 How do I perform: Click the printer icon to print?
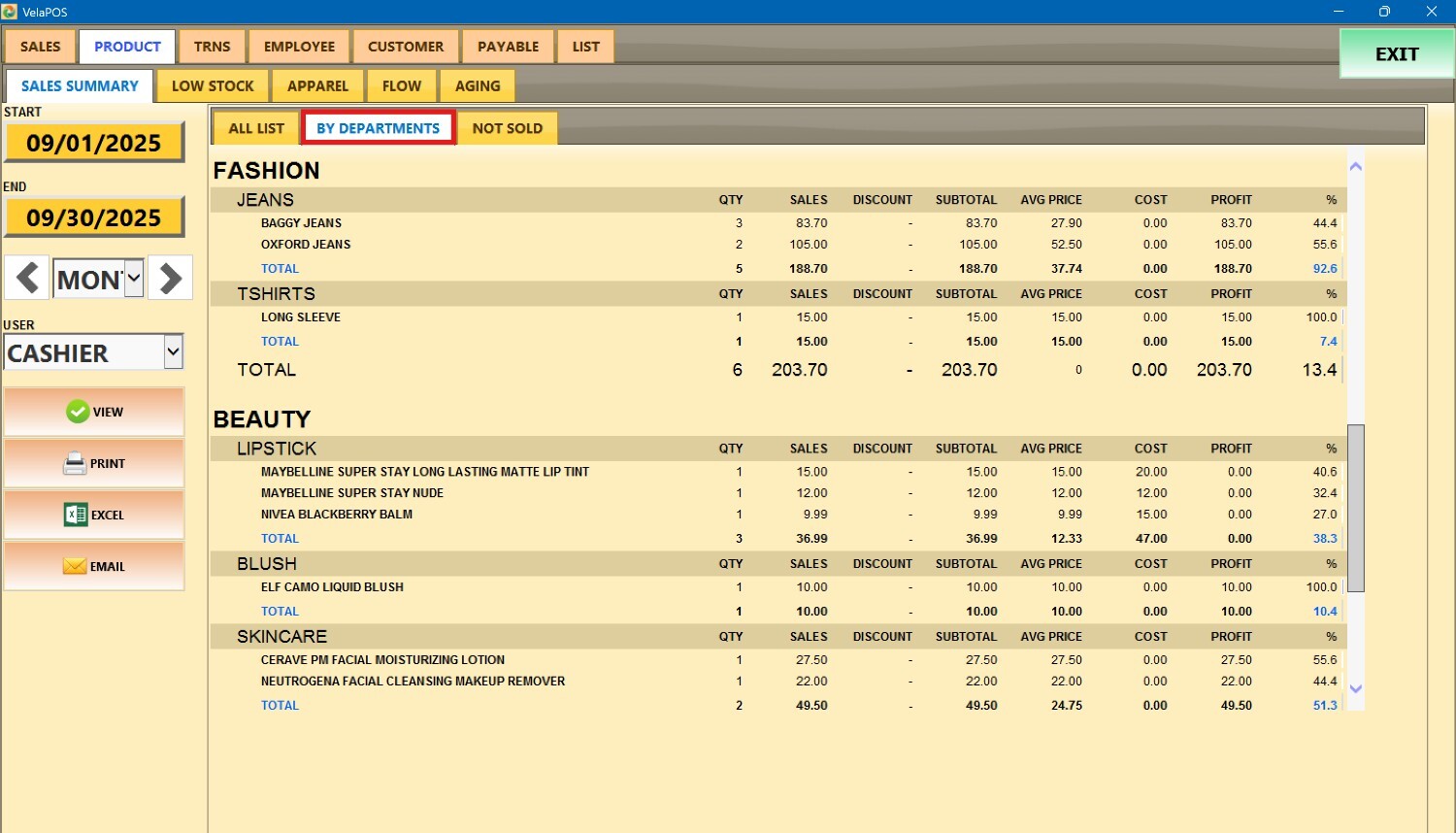[75, 464]
